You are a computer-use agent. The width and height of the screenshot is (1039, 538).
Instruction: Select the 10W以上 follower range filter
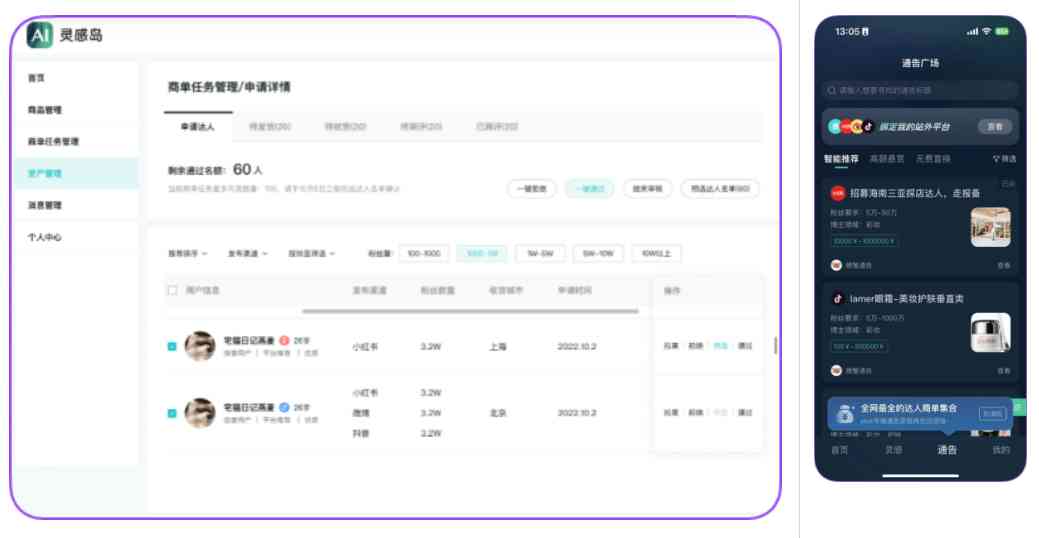point(657,254)
